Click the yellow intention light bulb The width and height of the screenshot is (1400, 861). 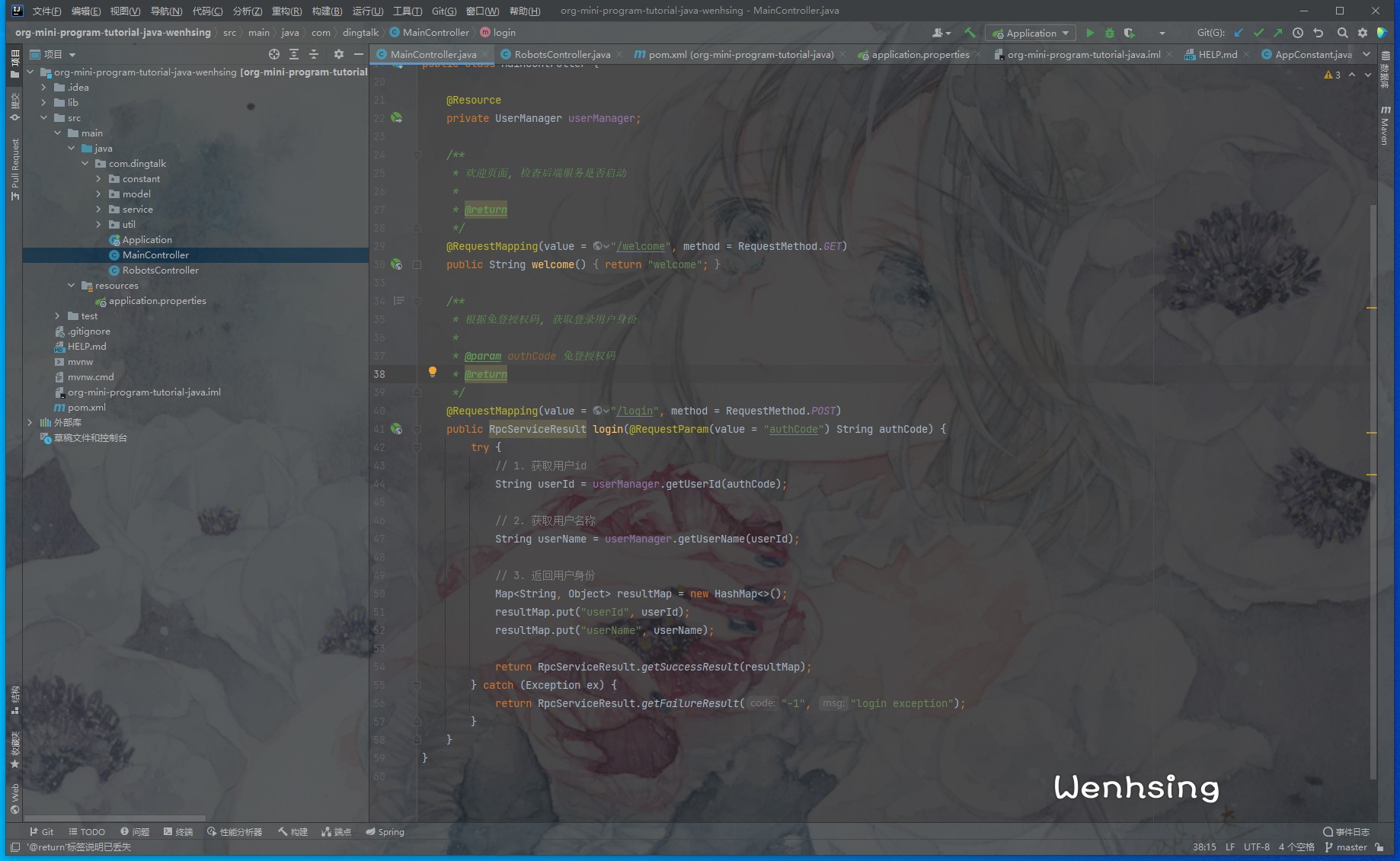(x=433, y=372)
